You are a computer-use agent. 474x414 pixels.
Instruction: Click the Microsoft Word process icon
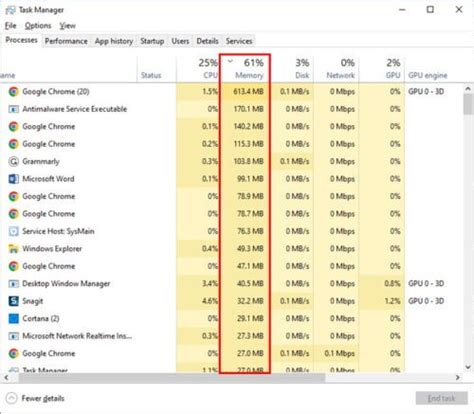coord(14,179)
